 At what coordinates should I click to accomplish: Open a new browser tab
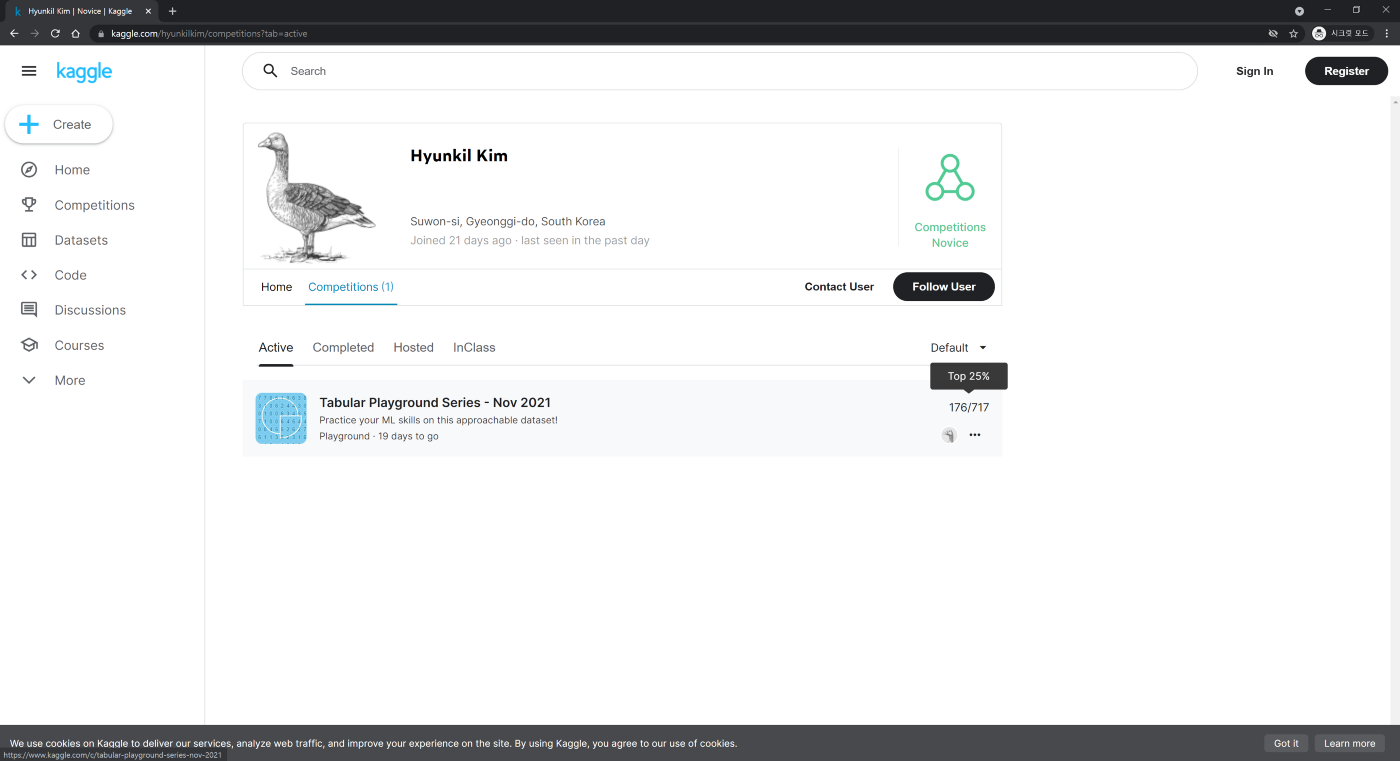click(x=172, y=11)
